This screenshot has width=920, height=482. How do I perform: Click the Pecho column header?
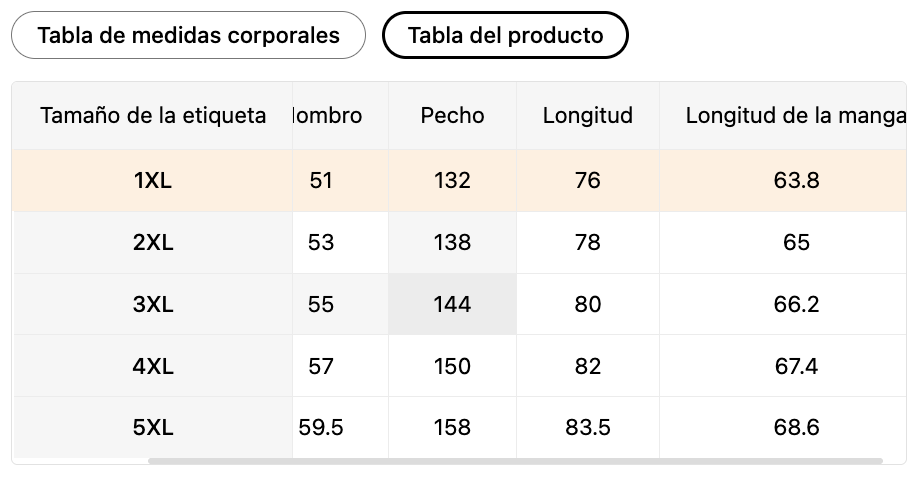point(452,116)
